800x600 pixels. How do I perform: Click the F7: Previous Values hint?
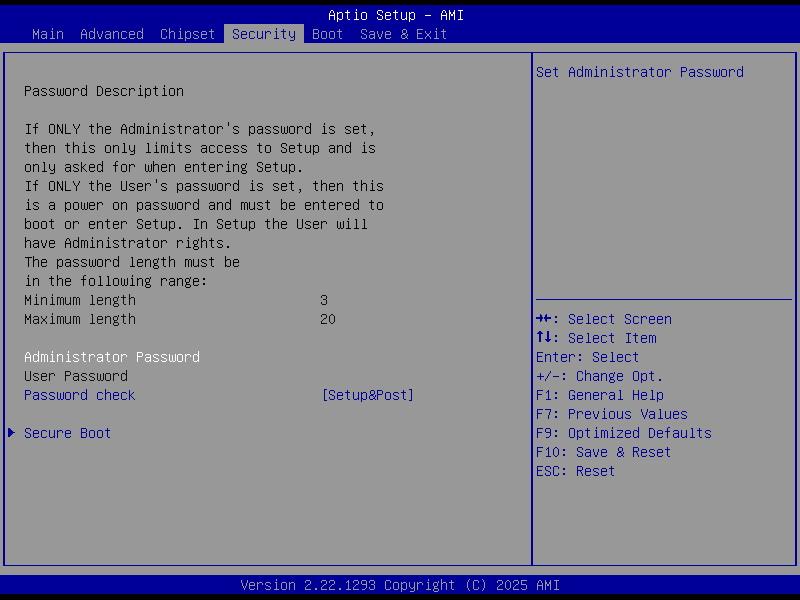pyautogui.click(x=612, y=414)
